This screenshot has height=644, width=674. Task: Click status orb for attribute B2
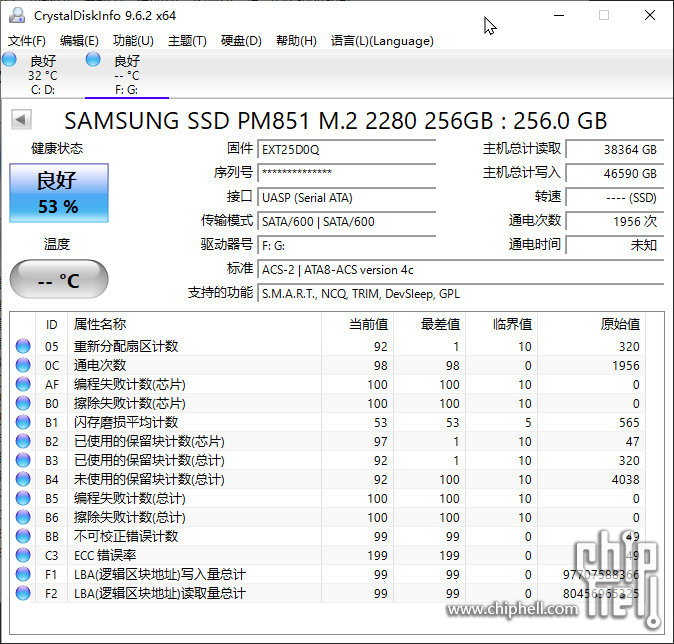point(23,441)
